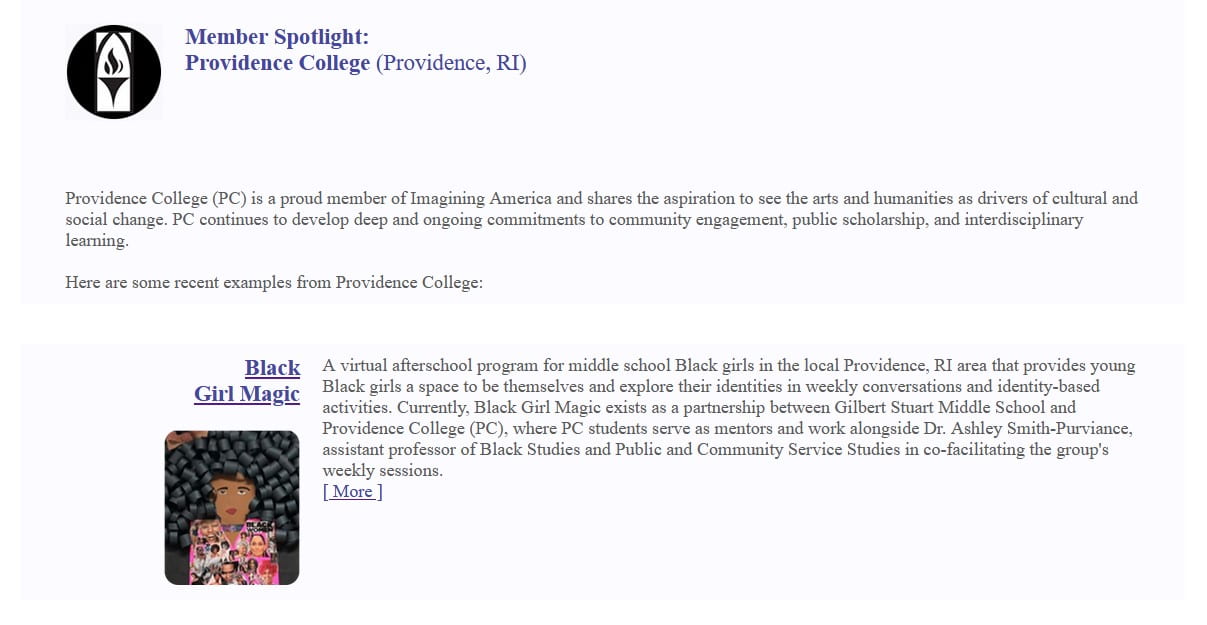This screenshot has height=625, width=1207.
Task: Follow the [ More ] link
Action: [x=352, y=491]
